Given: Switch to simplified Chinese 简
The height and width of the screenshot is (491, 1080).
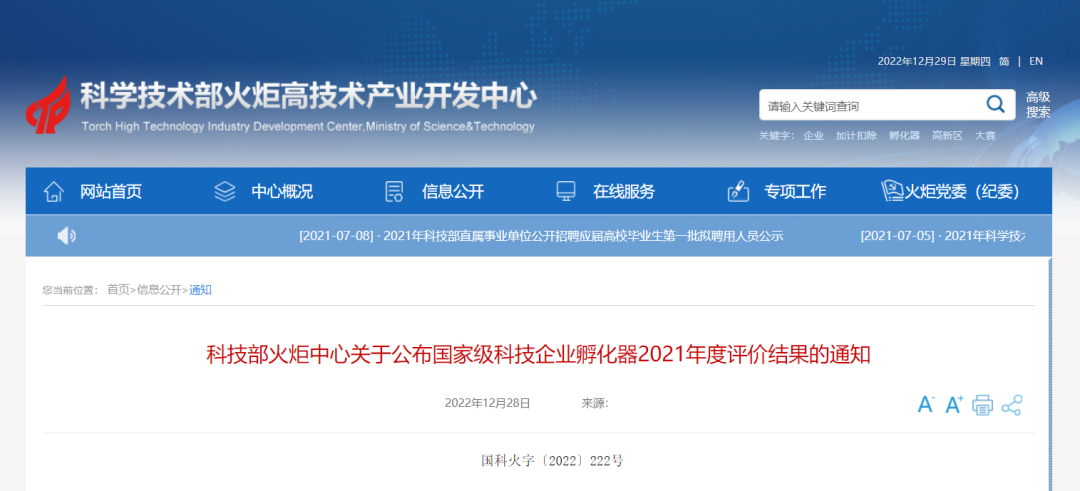Looking at the screenshot, I should (x=1004, y=61).
